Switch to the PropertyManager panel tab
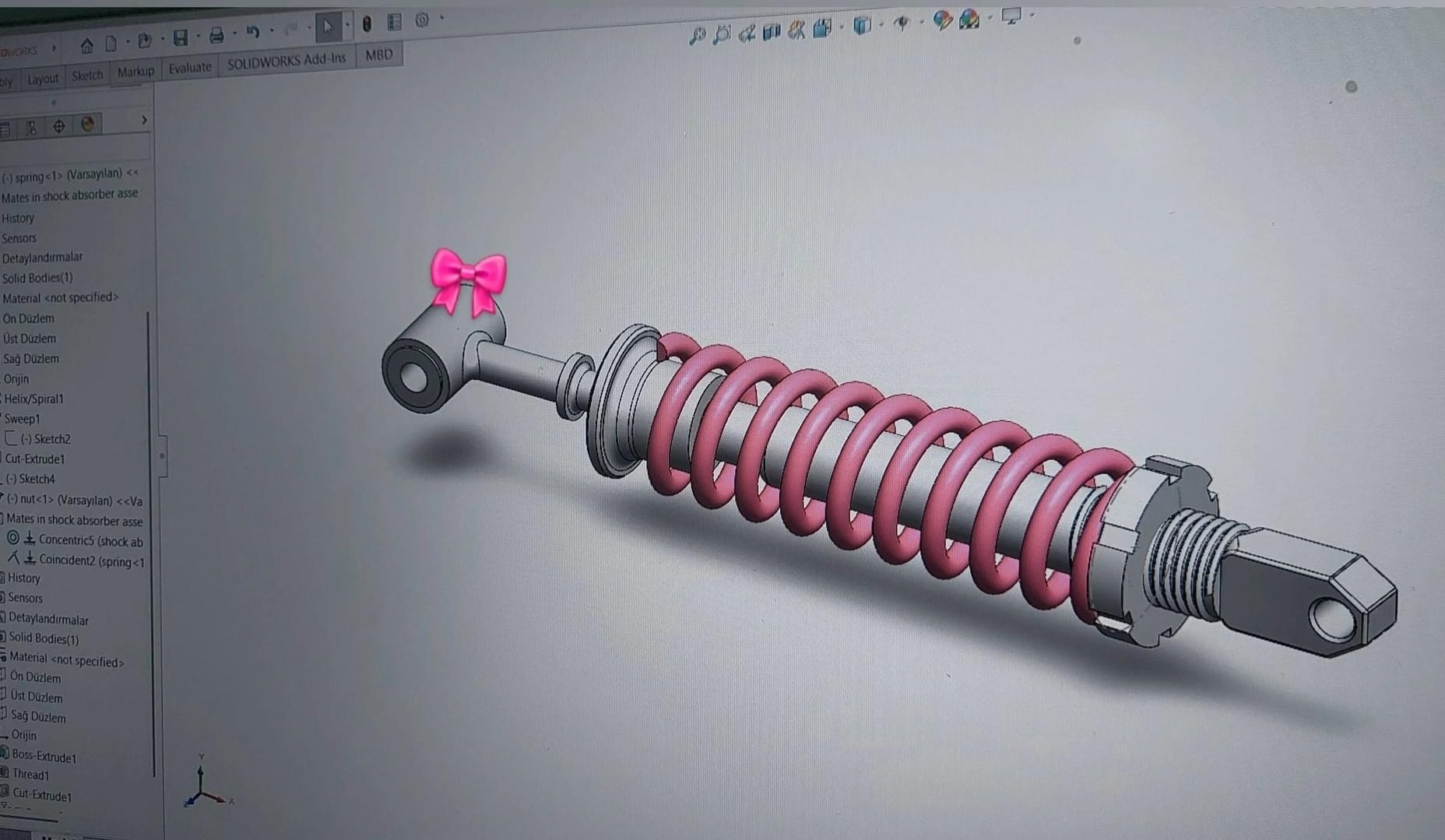 [x=5, y=129]
